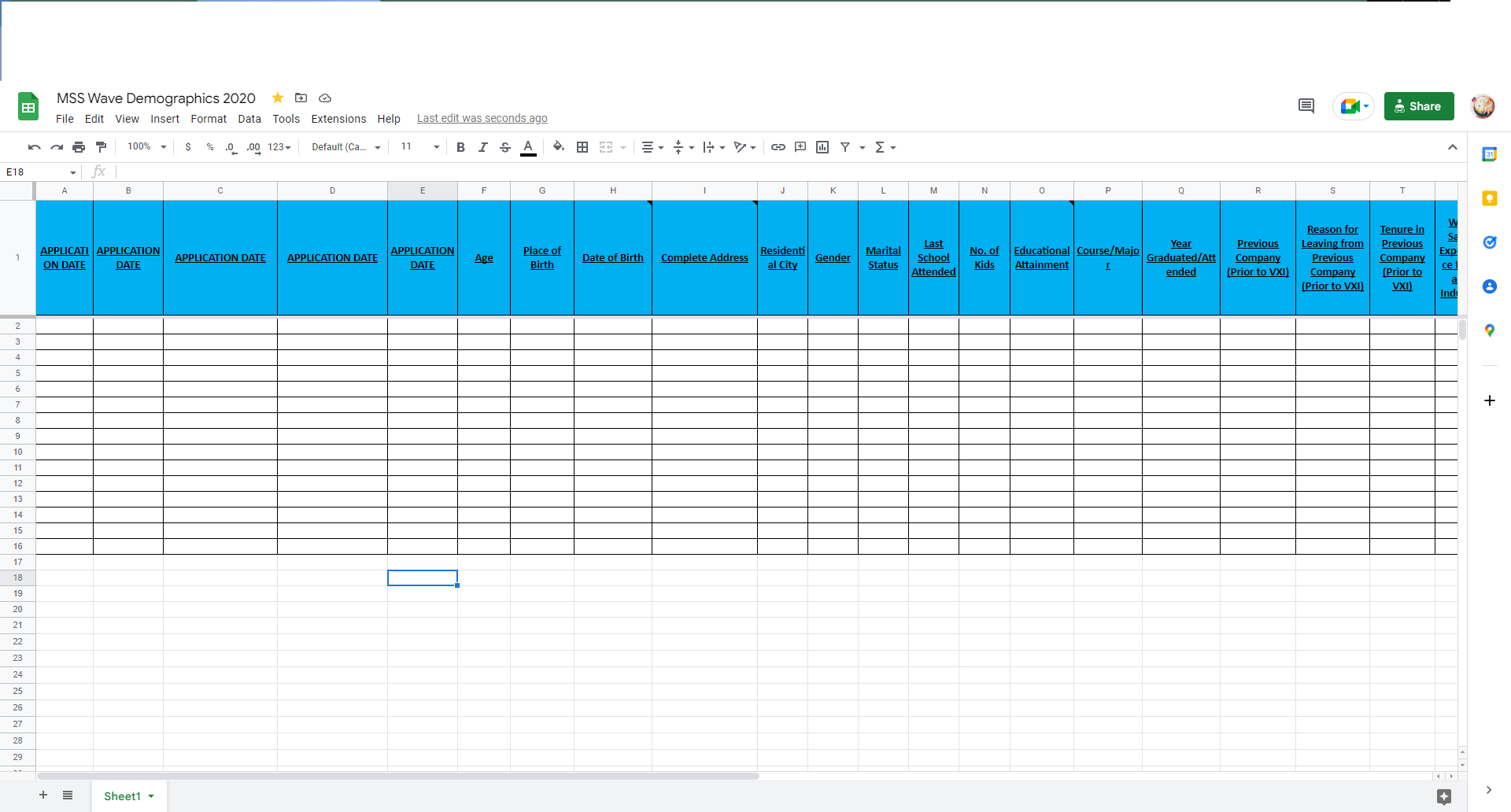This screenshot has width=1511, height=812.
Task: Insert a link with chain icon
Action: click(778, 147)
